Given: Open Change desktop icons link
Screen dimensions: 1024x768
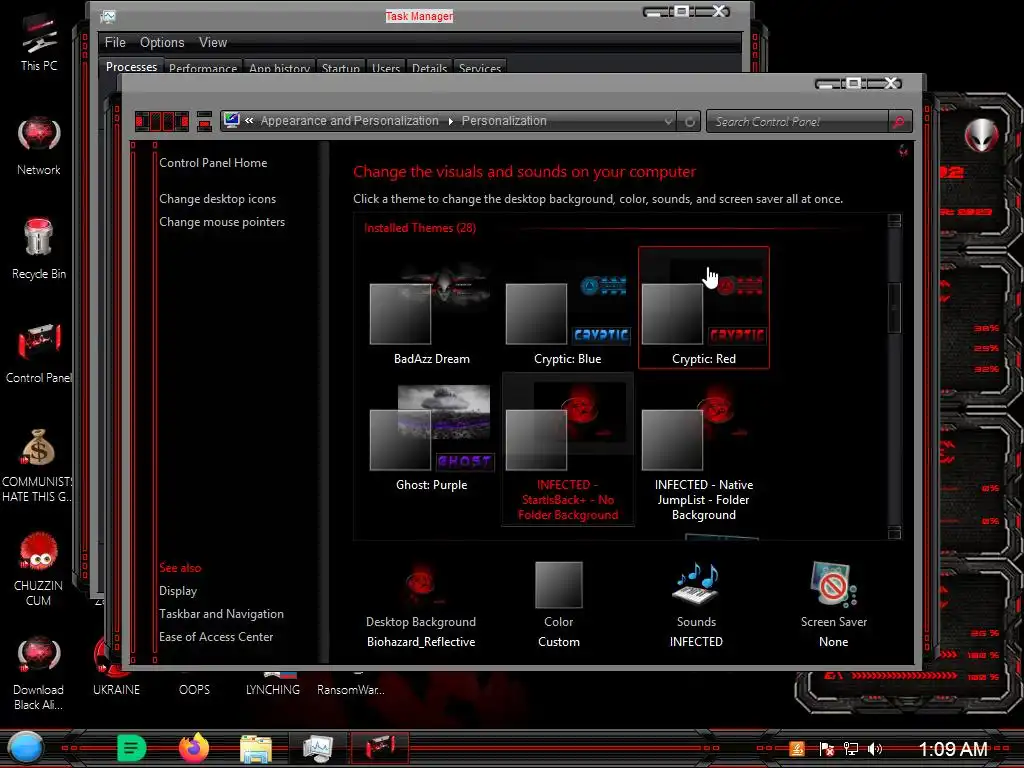Looking at the screenshot, I should click(x=217, y=199).
